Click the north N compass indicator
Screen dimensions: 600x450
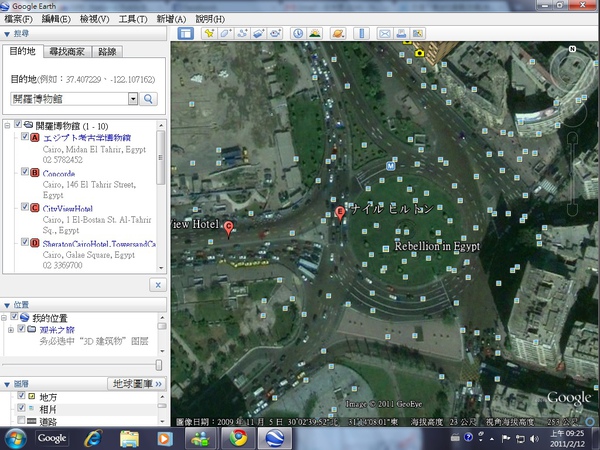(572, 49)
